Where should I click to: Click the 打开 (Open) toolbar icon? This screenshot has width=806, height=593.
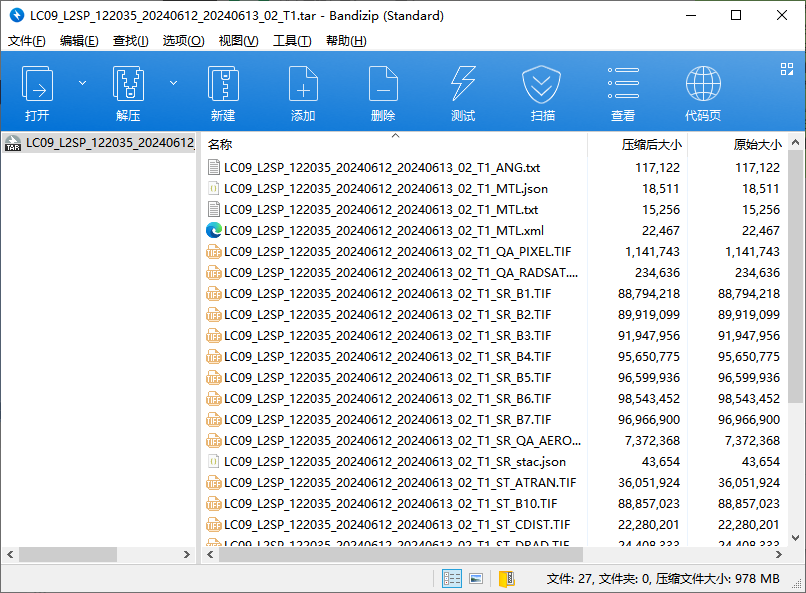[37, 92]
